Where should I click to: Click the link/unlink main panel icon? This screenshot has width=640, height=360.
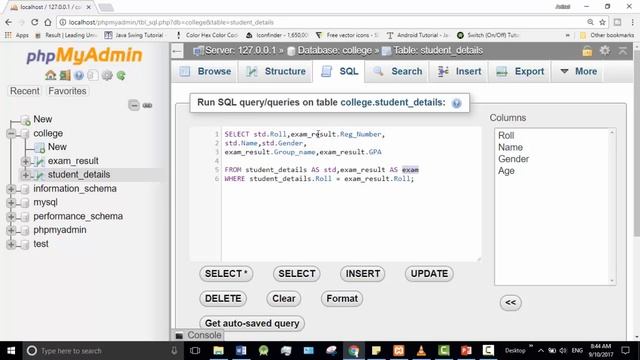[x=147, y=105]
